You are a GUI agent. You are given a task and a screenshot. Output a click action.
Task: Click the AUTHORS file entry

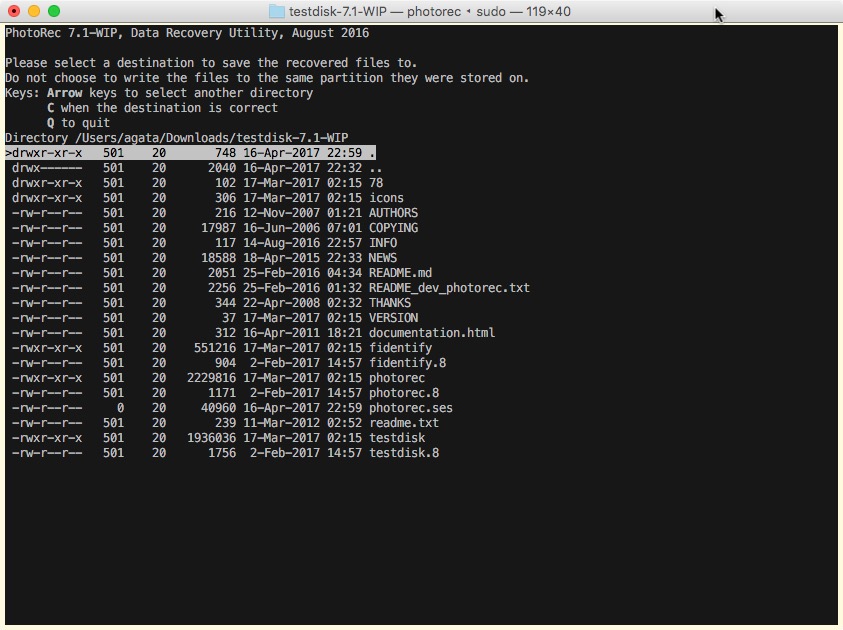point(393,213)
